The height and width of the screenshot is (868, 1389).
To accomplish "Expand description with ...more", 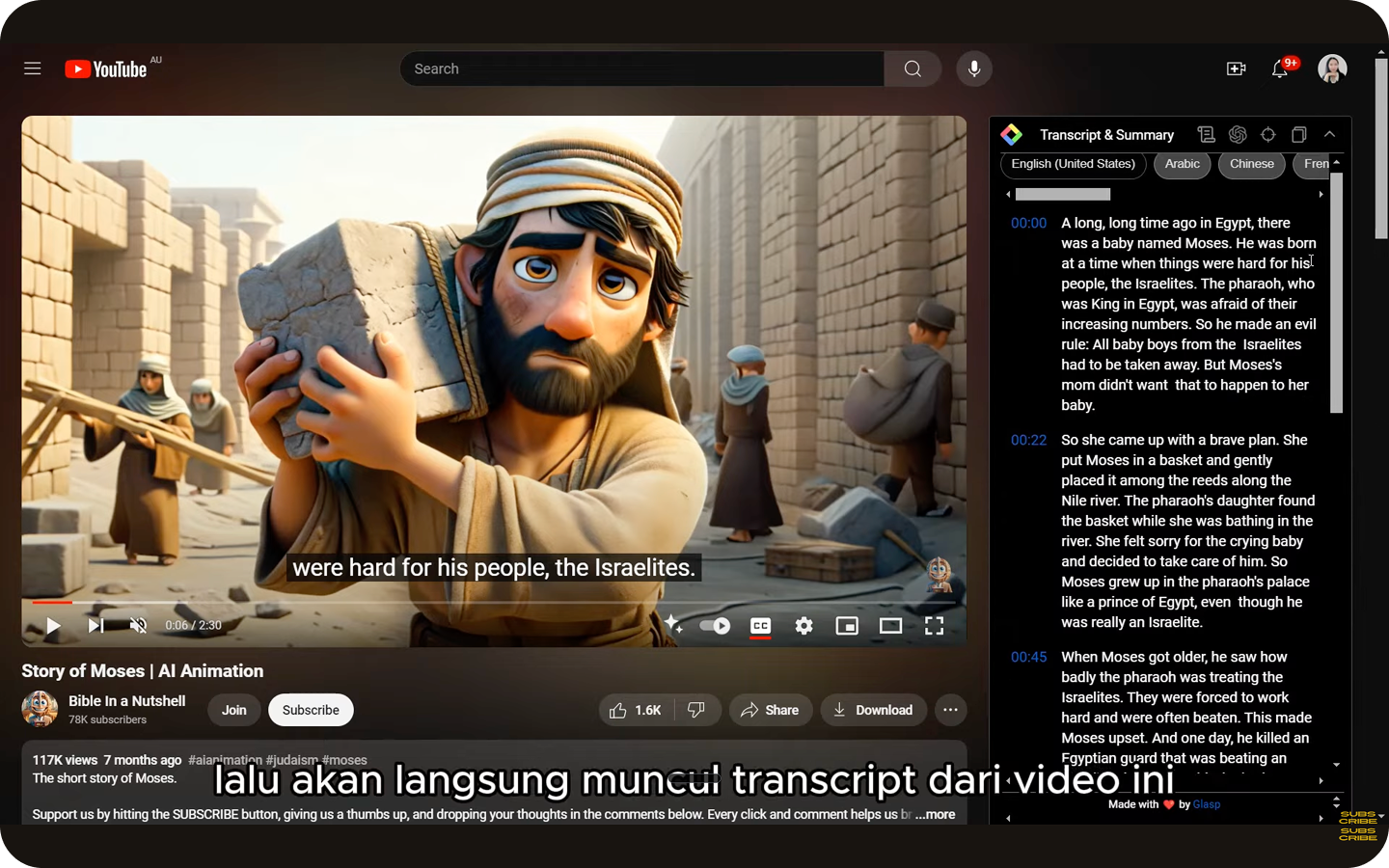I will point(936,814).
